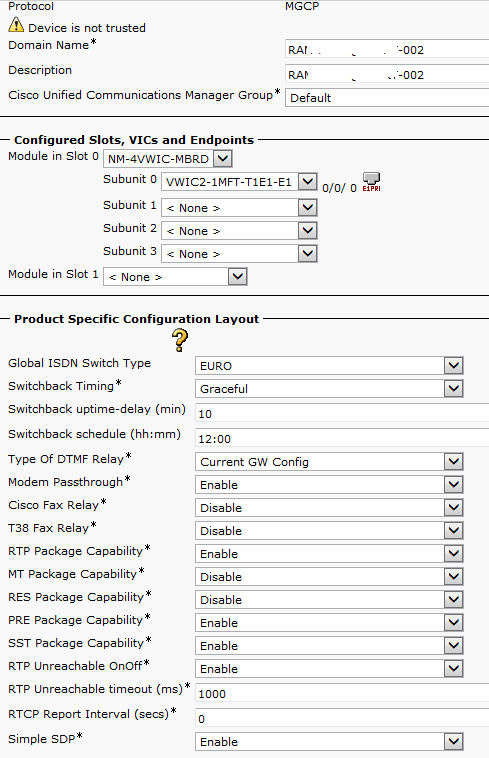Open the RTP Package Capability dropdown
This screenshot has width=489, height=758.
coord(329,554)
